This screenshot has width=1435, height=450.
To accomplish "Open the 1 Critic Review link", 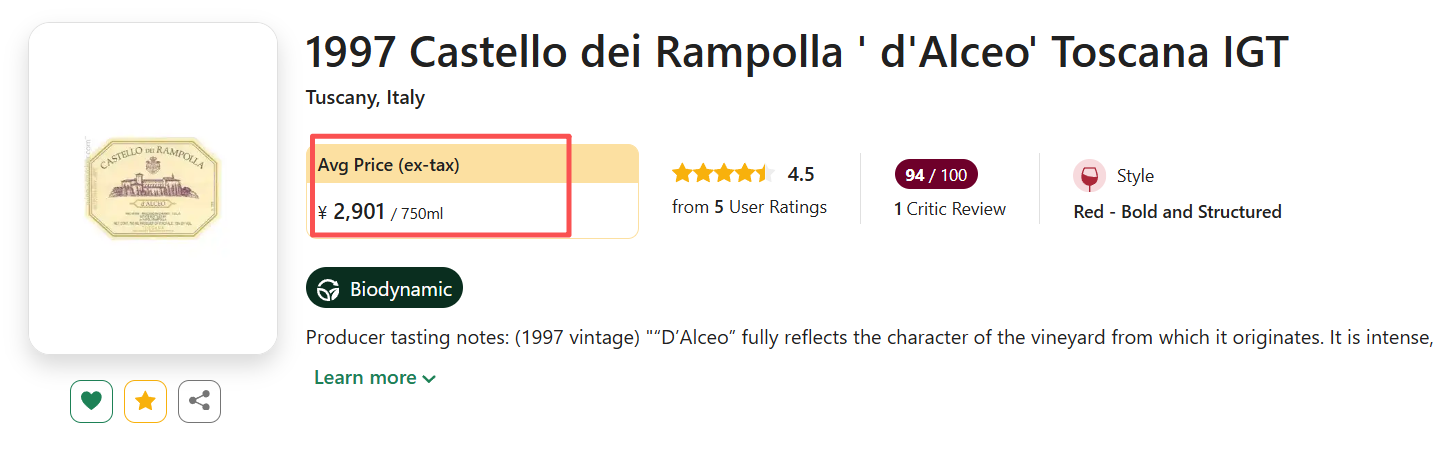I will (x=949, y=209).
